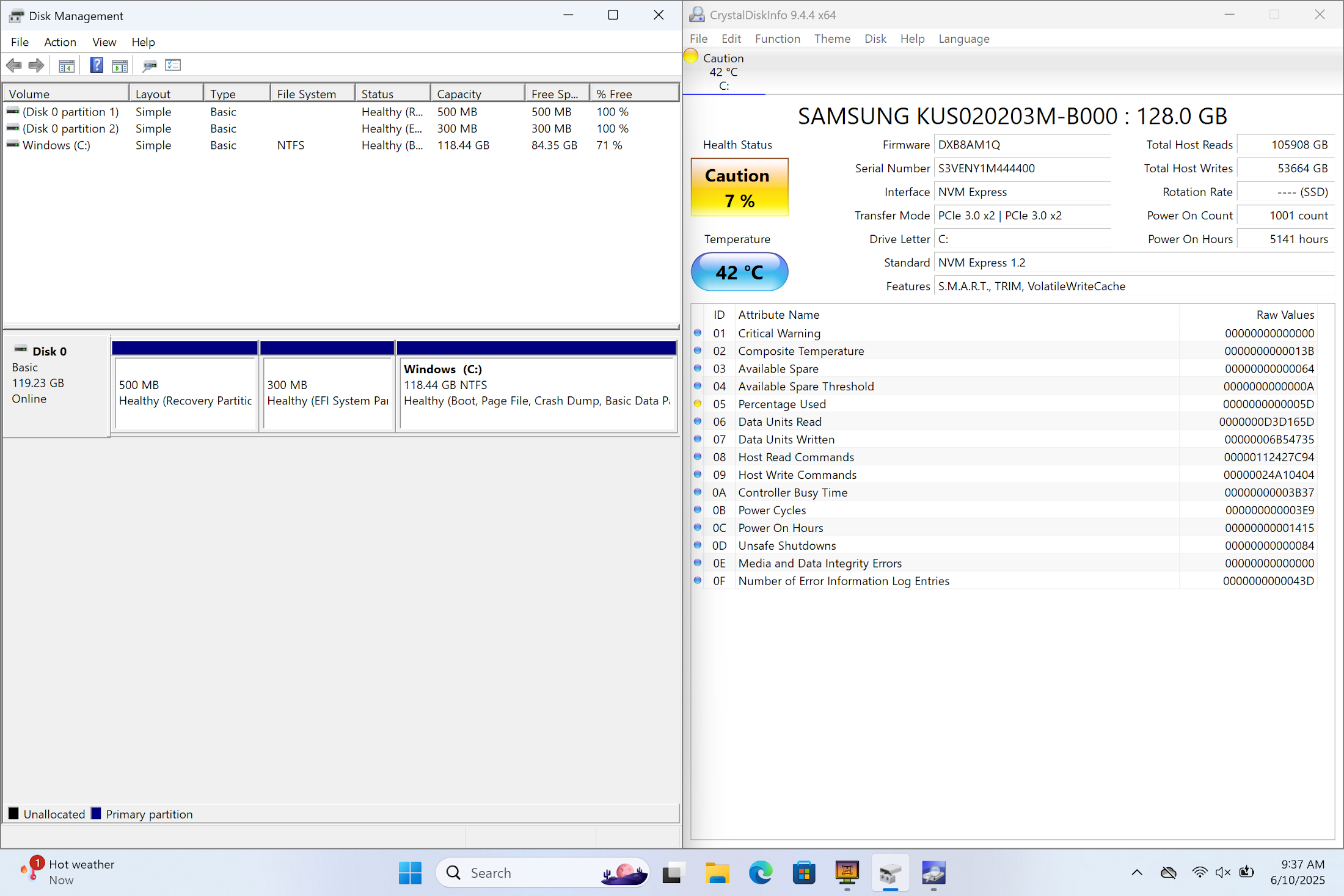Open the File menu in CrystalDiskInfo
1344x896 pixels.
pyautogui.click(x=698, y=38)
